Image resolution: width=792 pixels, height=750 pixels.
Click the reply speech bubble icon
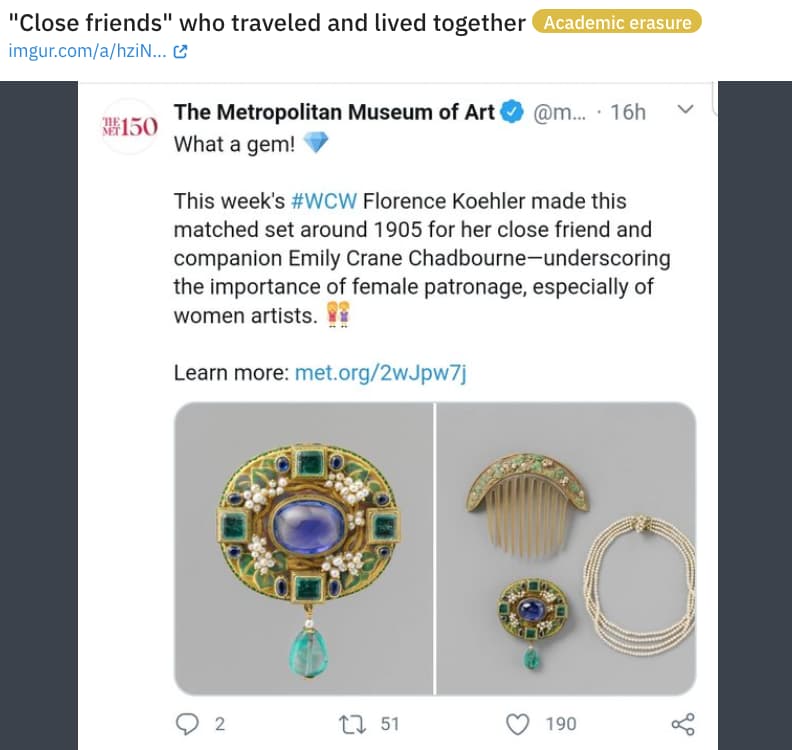[187, 724]
